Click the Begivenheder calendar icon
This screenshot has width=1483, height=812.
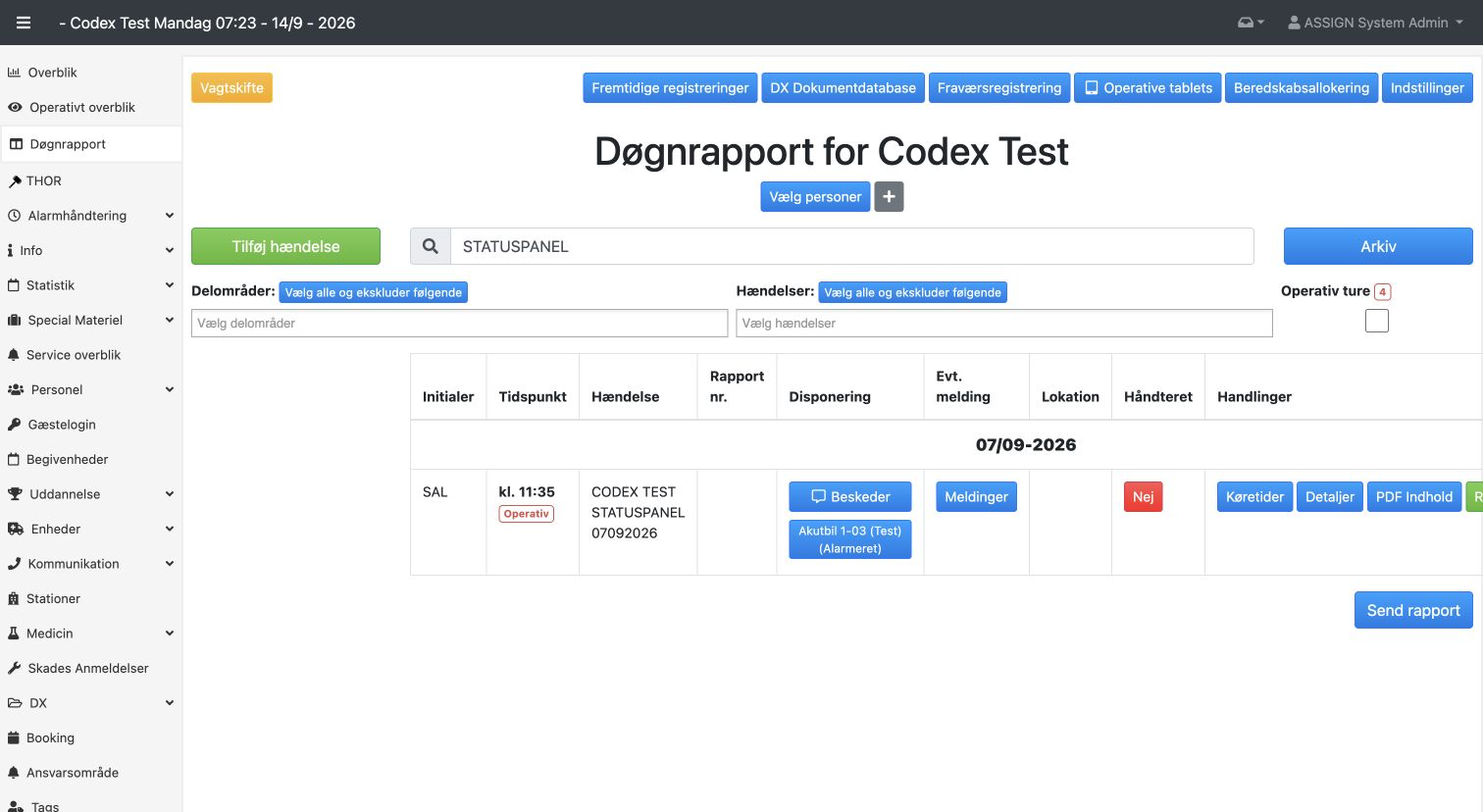coord(14,459)
